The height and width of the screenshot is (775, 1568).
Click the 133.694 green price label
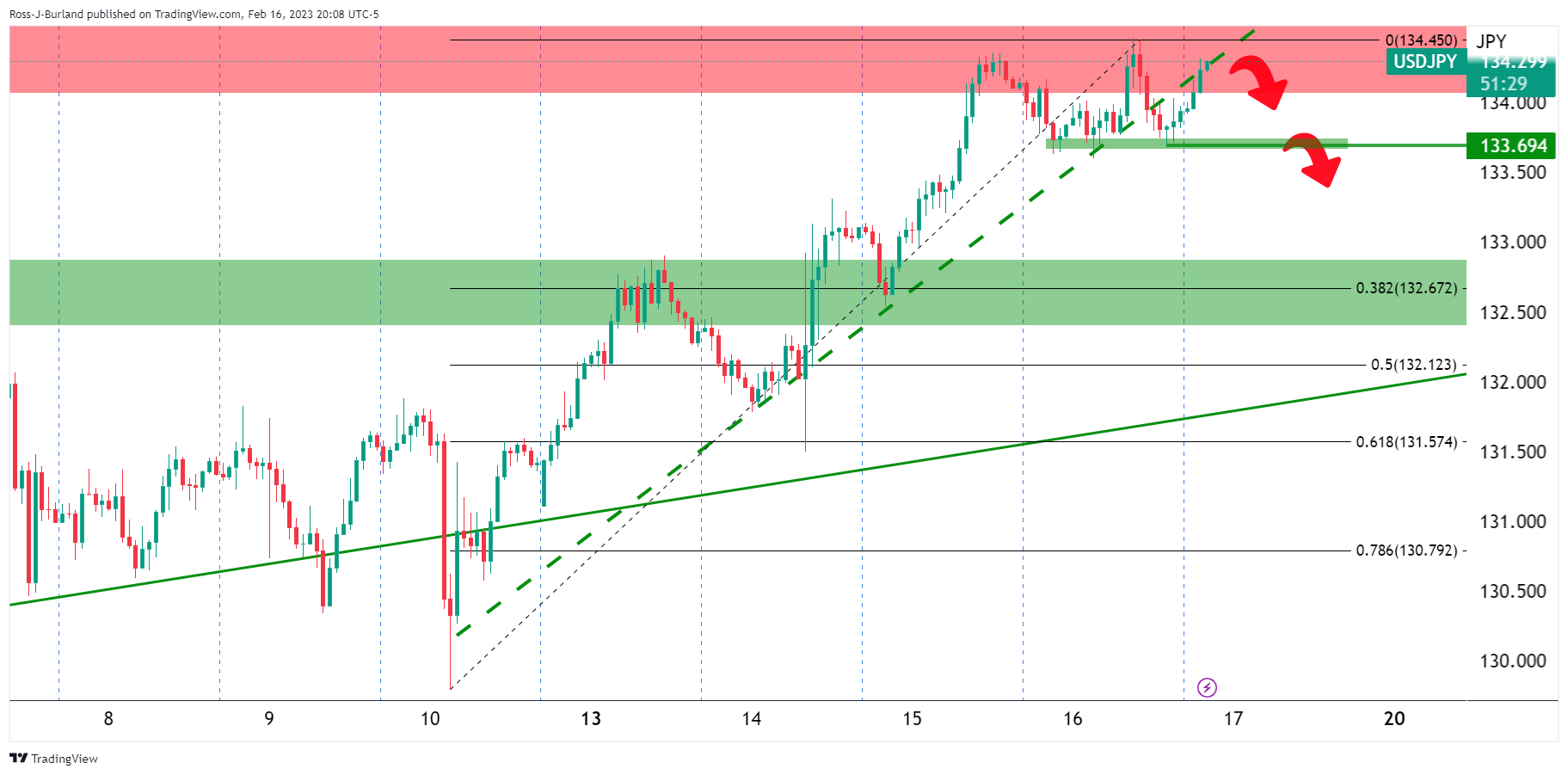1513,146
